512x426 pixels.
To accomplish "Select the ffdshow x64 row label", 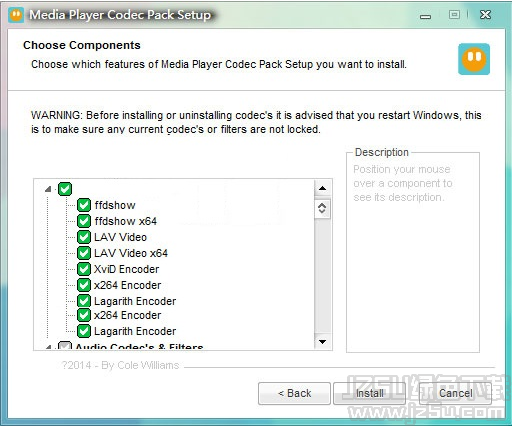I will tap(126, 221).
